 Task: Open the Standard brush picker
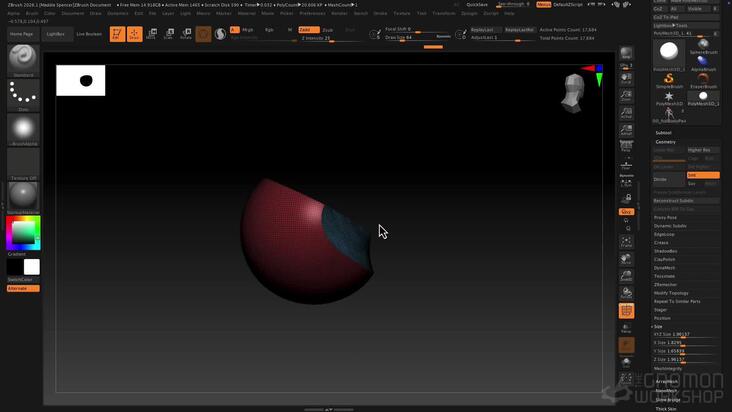click(x=23, y=60)
